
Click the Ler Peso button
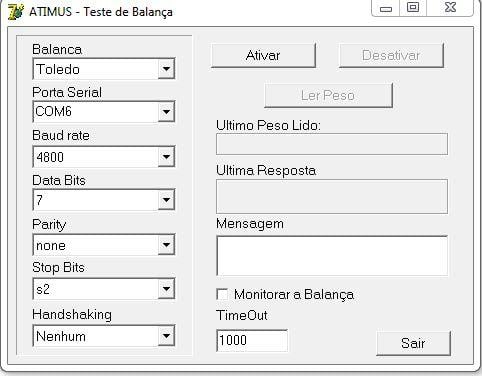click(328, 95)
